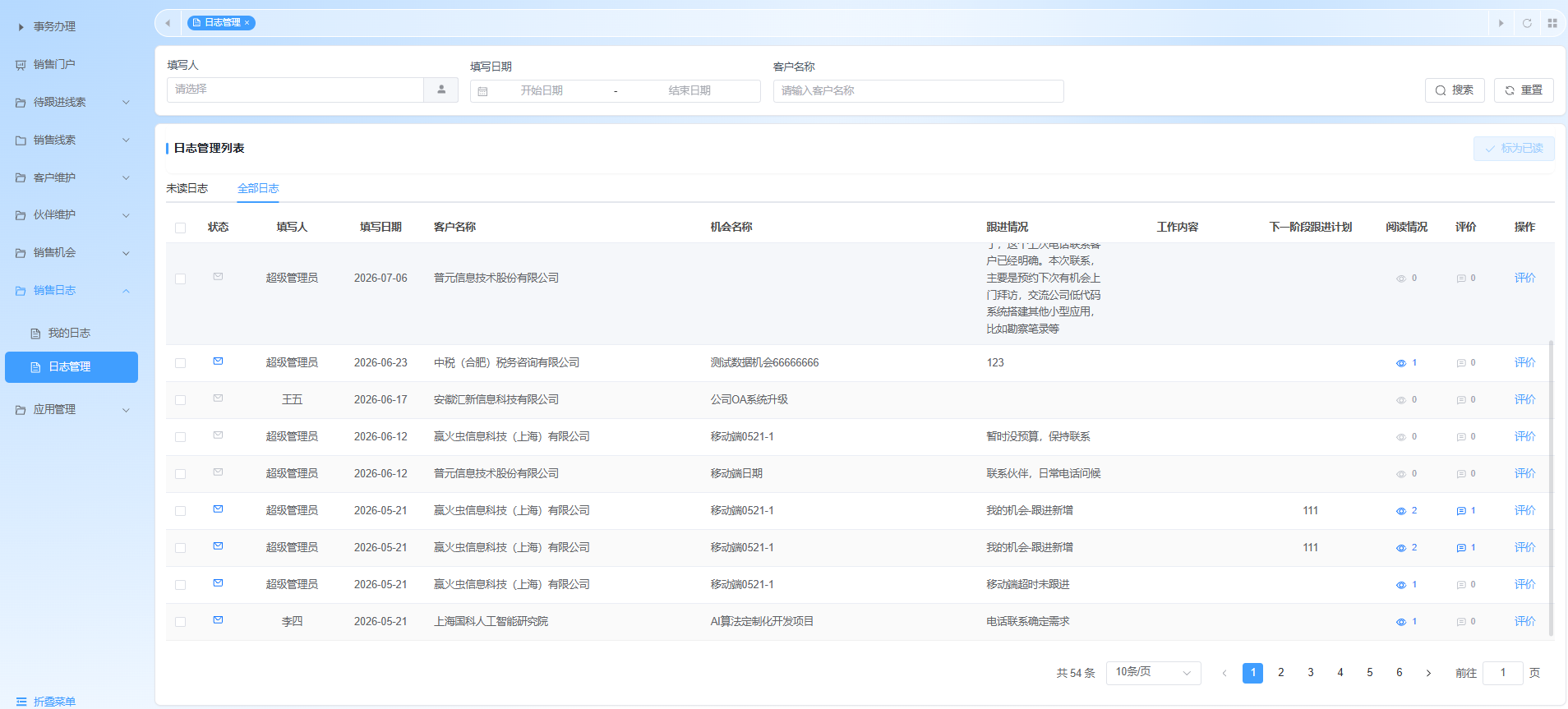Click the tab bar's right scroll arrow

(1501, 23)
